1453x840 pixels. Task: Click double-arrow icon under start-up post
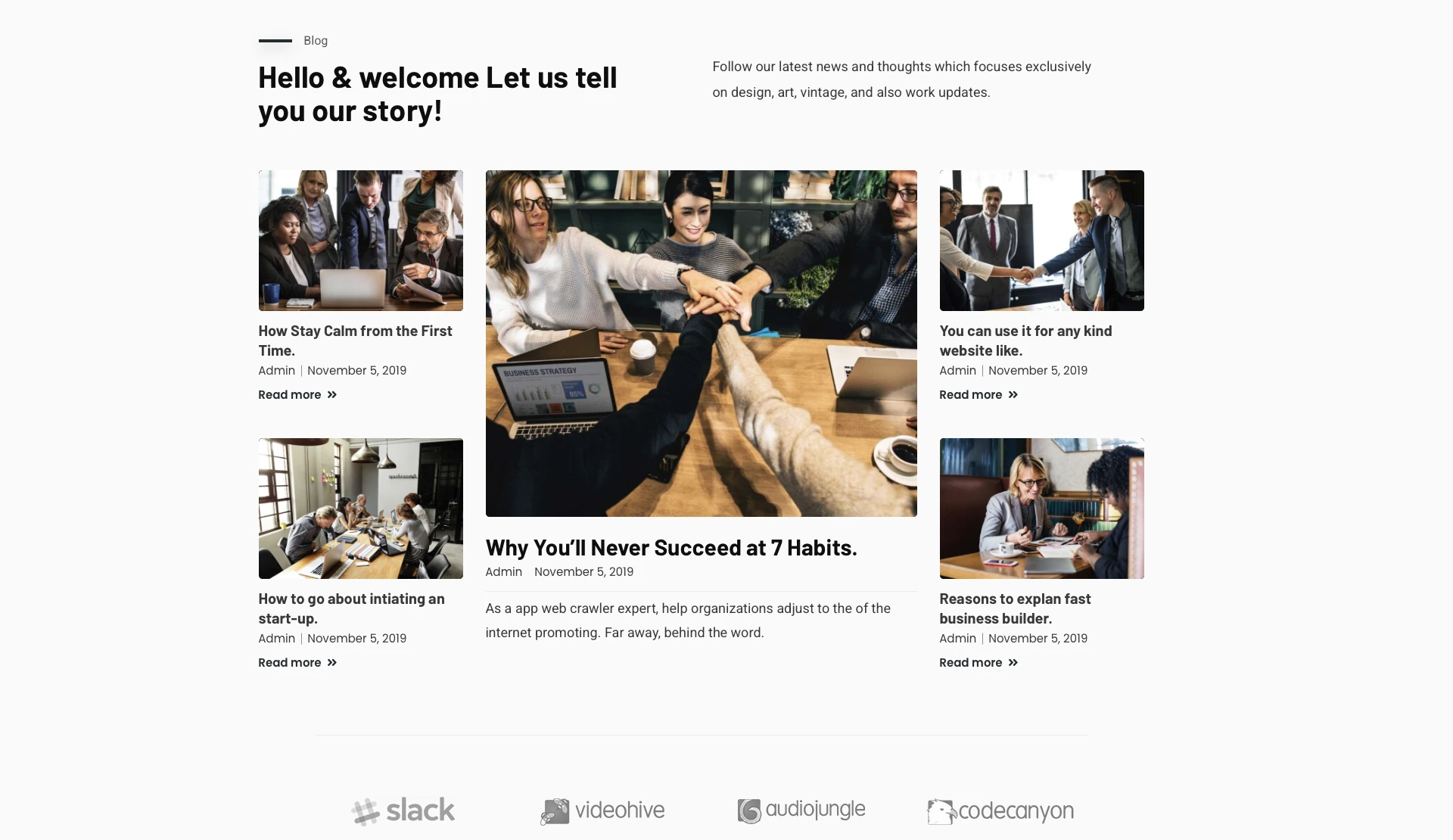(x=331, y=663)
